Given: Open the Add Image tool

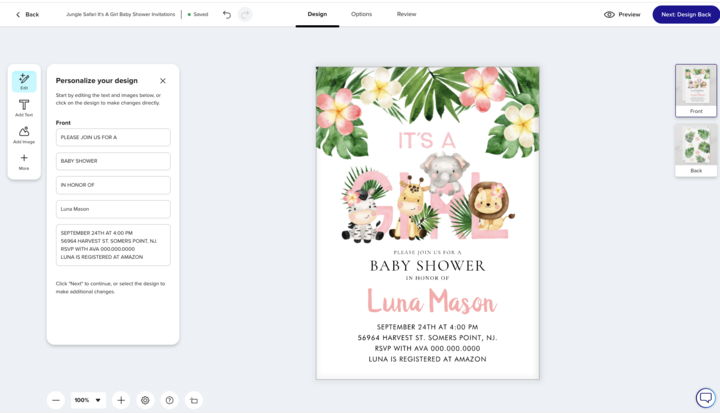Looking at the screenshot, I should coord(24,135).
